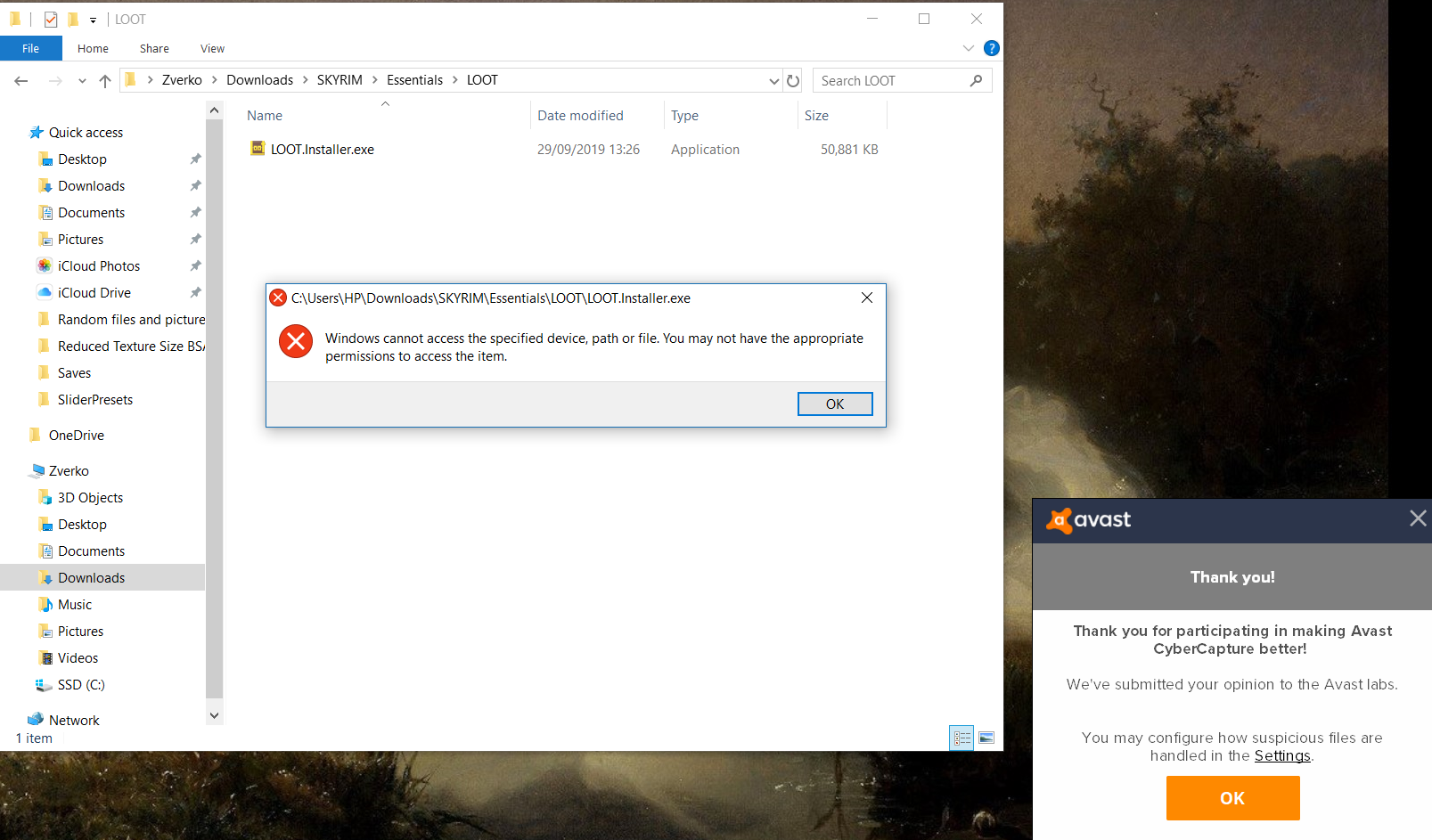
Task: Click the pin icon beside iCloud Photos
Action: (x=195, y=266)
